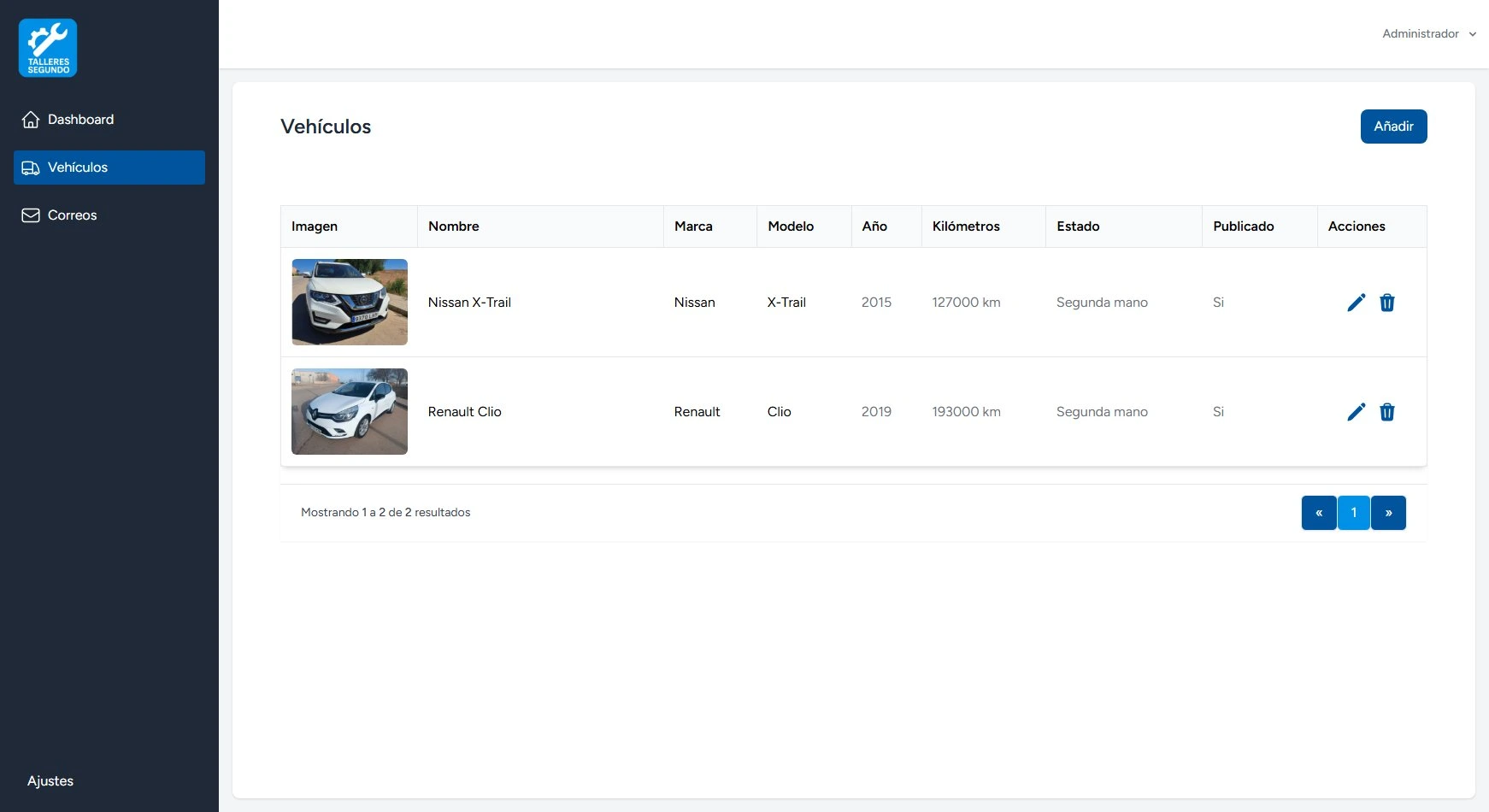Click the Vehículos page heading
Viewport: 1489px width, 812px height.
coord(326,127)
